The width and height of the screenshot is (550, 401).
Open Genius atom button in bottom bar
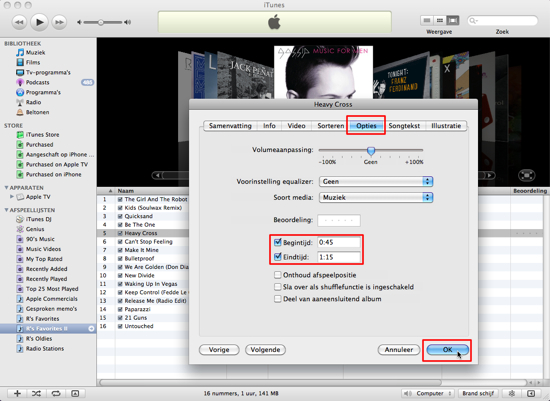pos(512,394)
